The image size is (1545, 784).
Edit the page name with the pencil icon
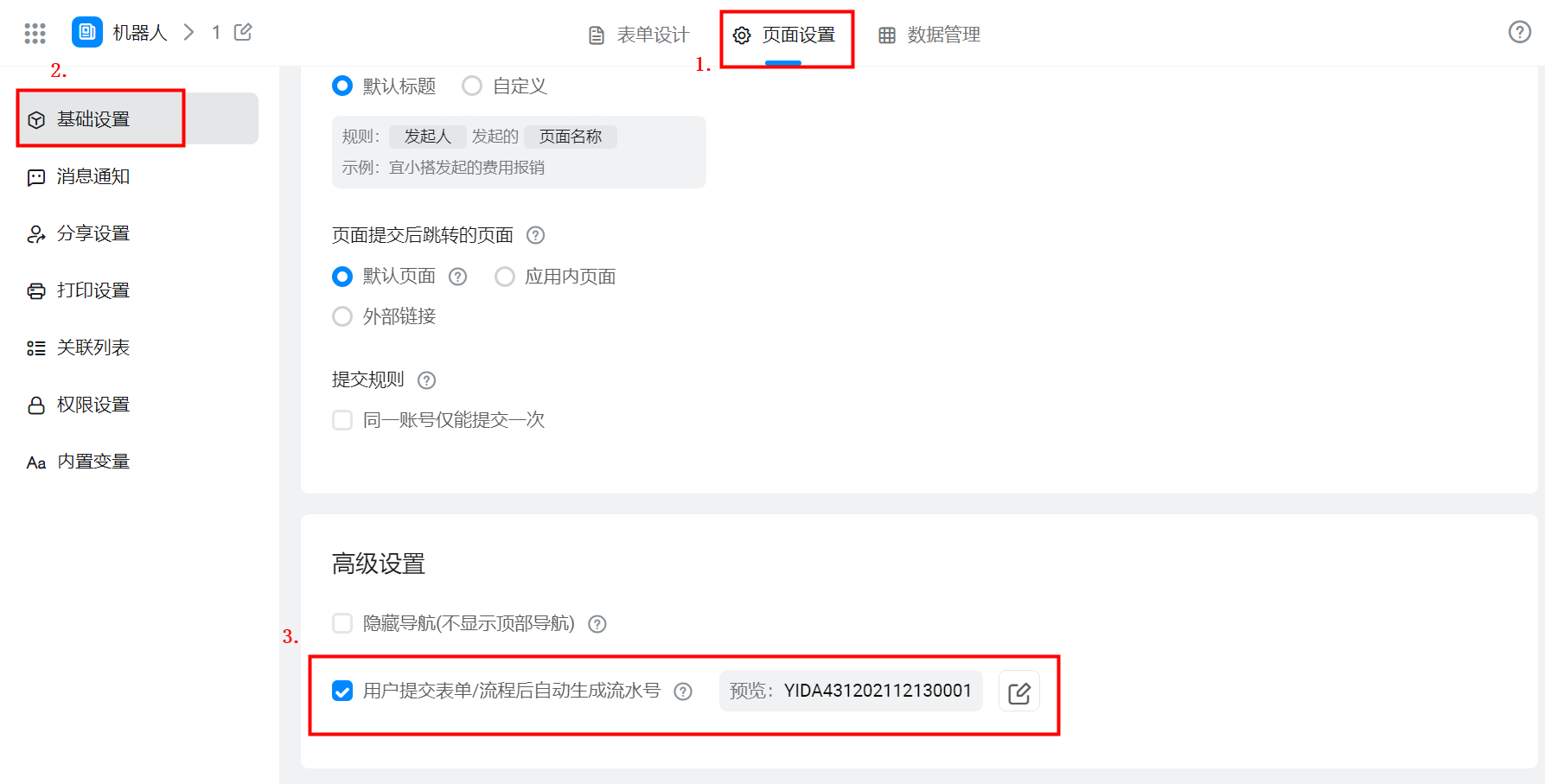(243, 32)
